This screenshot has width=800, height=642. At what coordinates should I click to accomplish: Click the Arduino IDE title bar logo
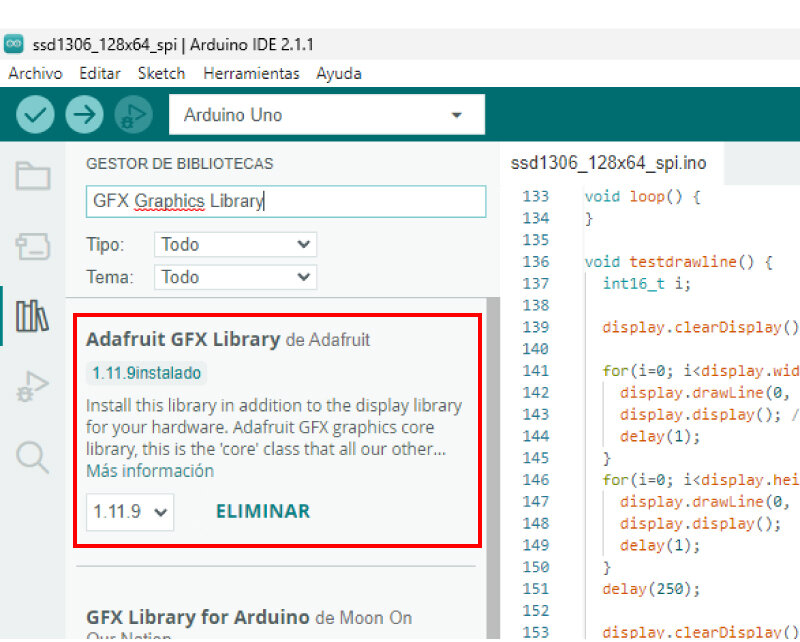(13, 44)
